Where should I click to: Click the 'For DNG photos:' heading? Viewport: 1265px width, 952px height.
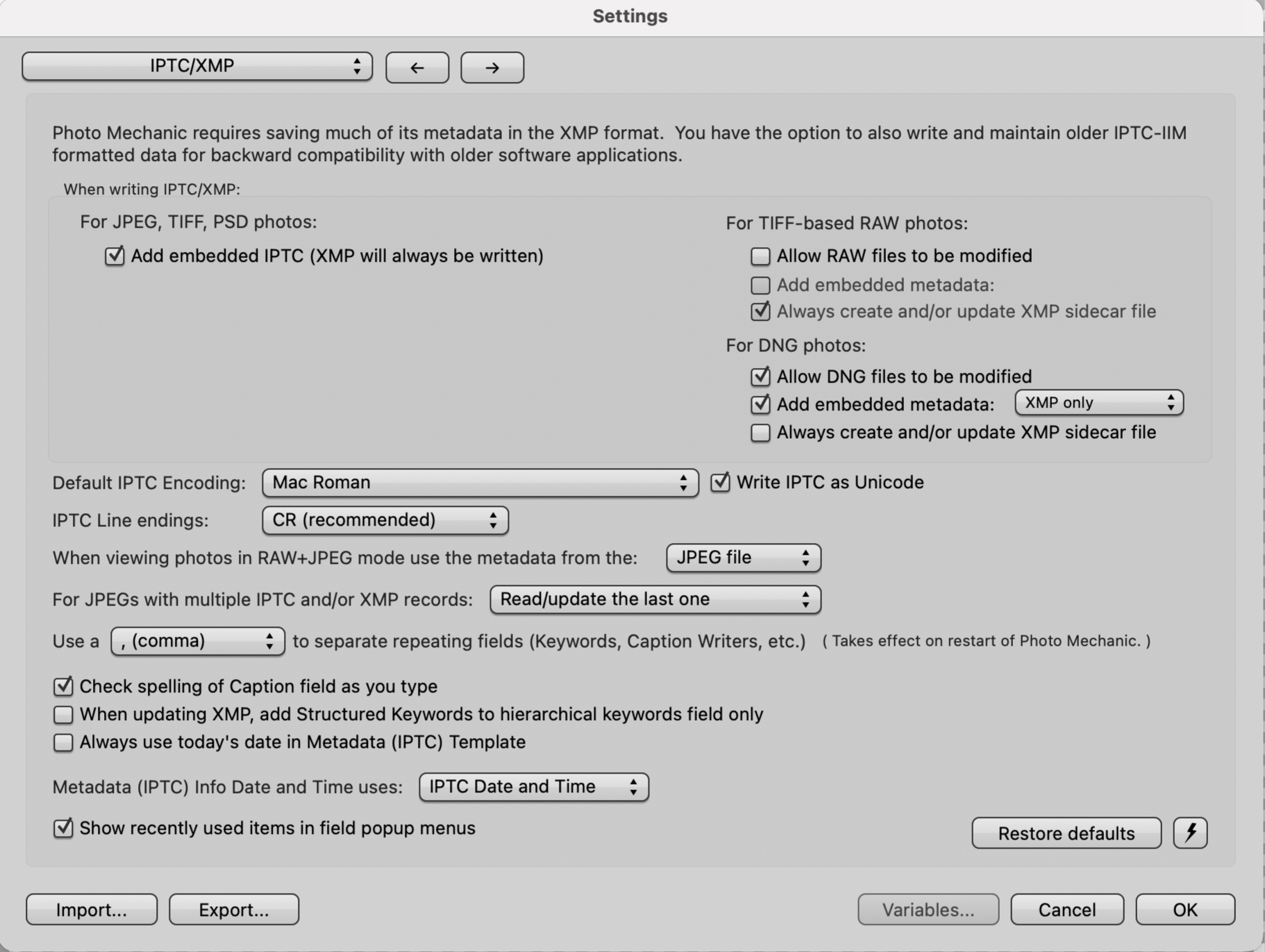click(796, 345)
